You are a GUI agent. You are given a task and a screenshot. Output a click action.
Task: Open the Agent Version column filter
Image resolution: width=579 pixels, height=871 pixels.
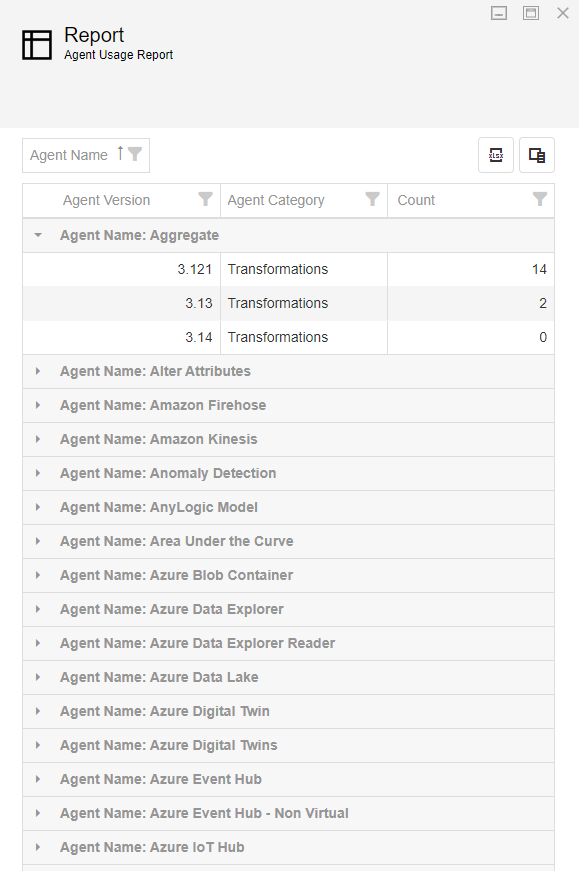pos(205,200)
